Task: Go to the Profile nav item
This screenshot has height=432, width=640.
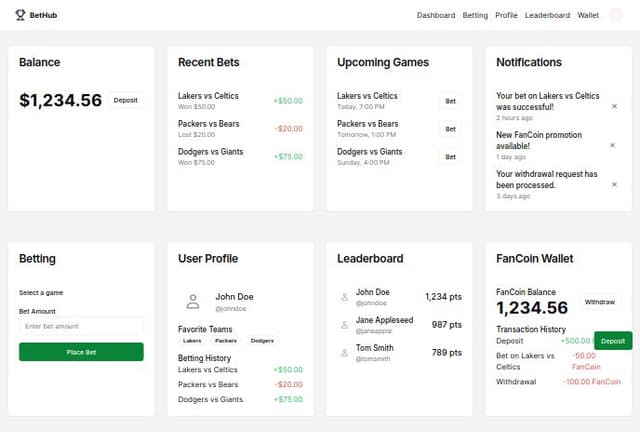Action: point(506,15)
